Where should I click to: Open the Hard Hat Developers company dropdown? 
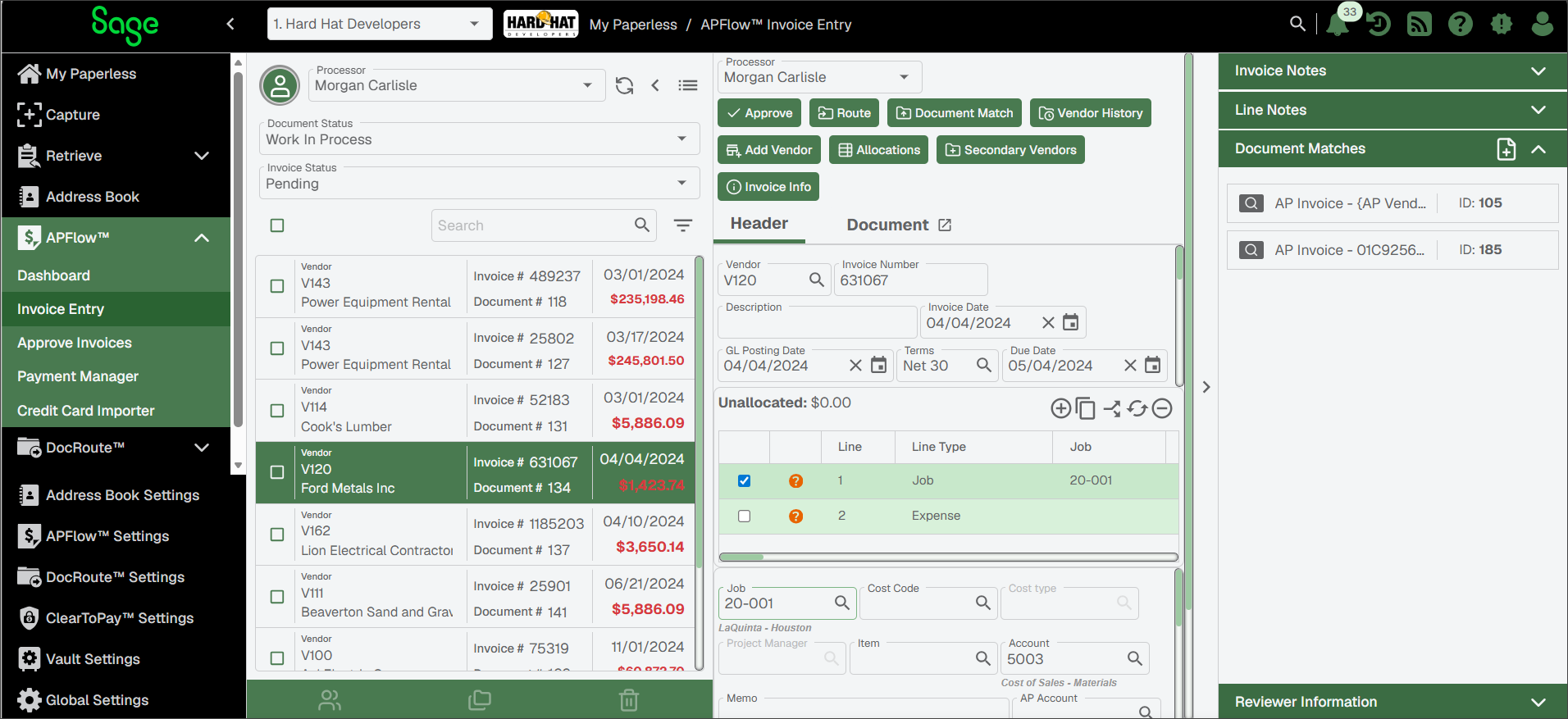[x=379, y=24]
